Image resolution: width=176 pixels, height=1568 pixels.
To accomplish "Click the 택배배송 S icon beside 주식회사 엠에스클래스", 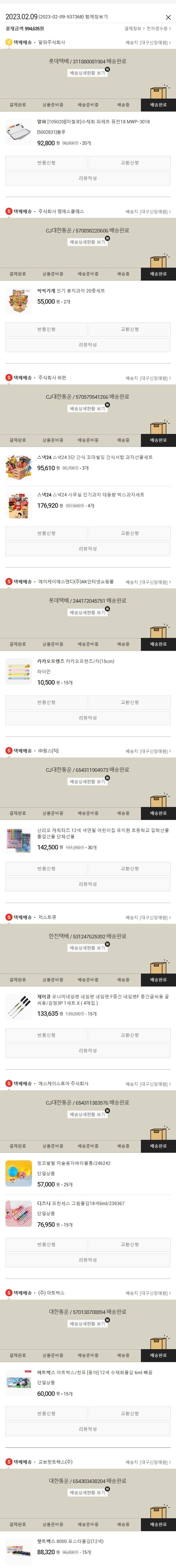I will click(x=8, y=211).
